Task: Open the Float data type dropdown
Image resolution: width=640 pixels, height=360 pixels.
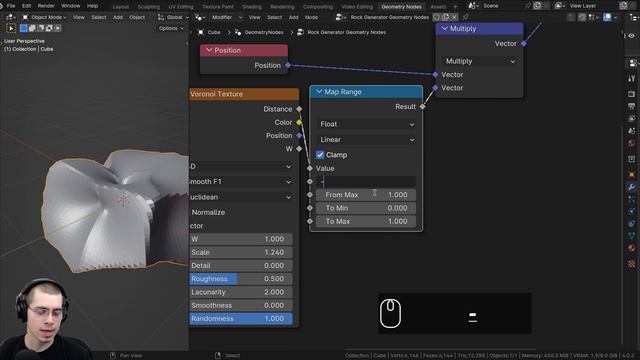Action: click(366, 124)
